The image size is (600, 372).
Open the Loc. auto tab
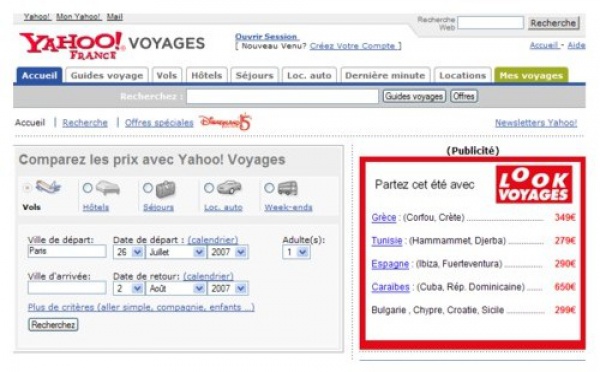309,75
